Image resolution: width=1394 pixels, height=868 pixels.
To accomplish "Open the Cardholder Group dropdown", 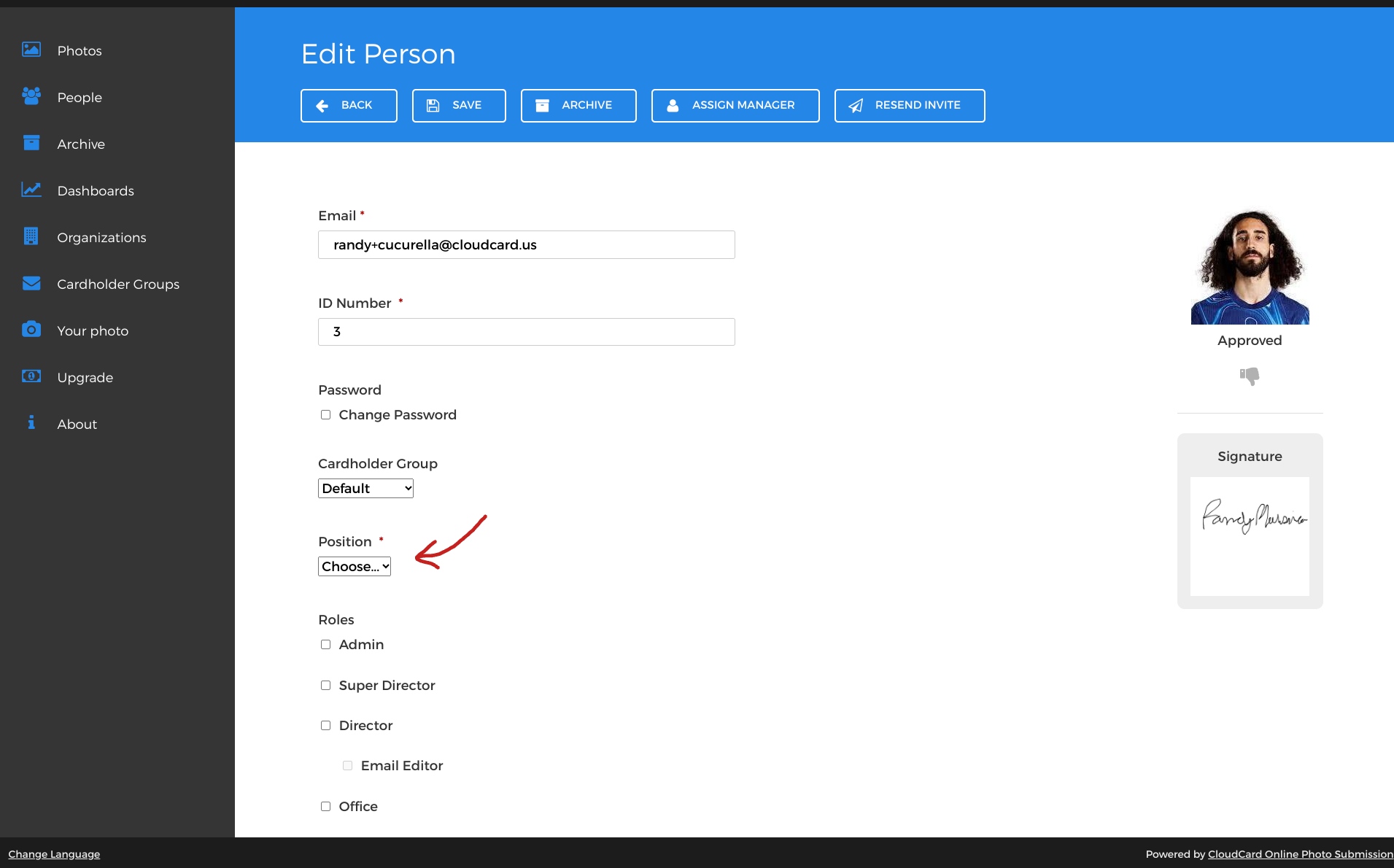I will 365,488.
